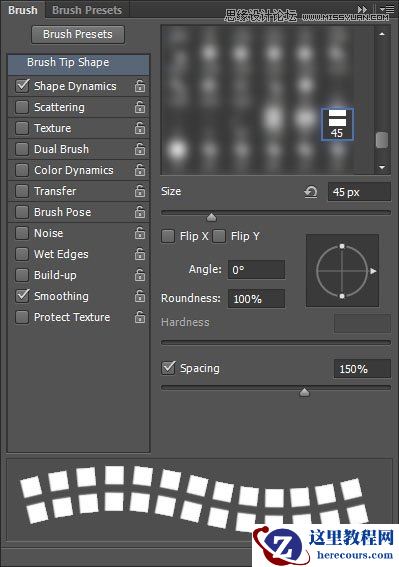
Task: Toggle the lock icon for Transfer
Action: [140, 191]
